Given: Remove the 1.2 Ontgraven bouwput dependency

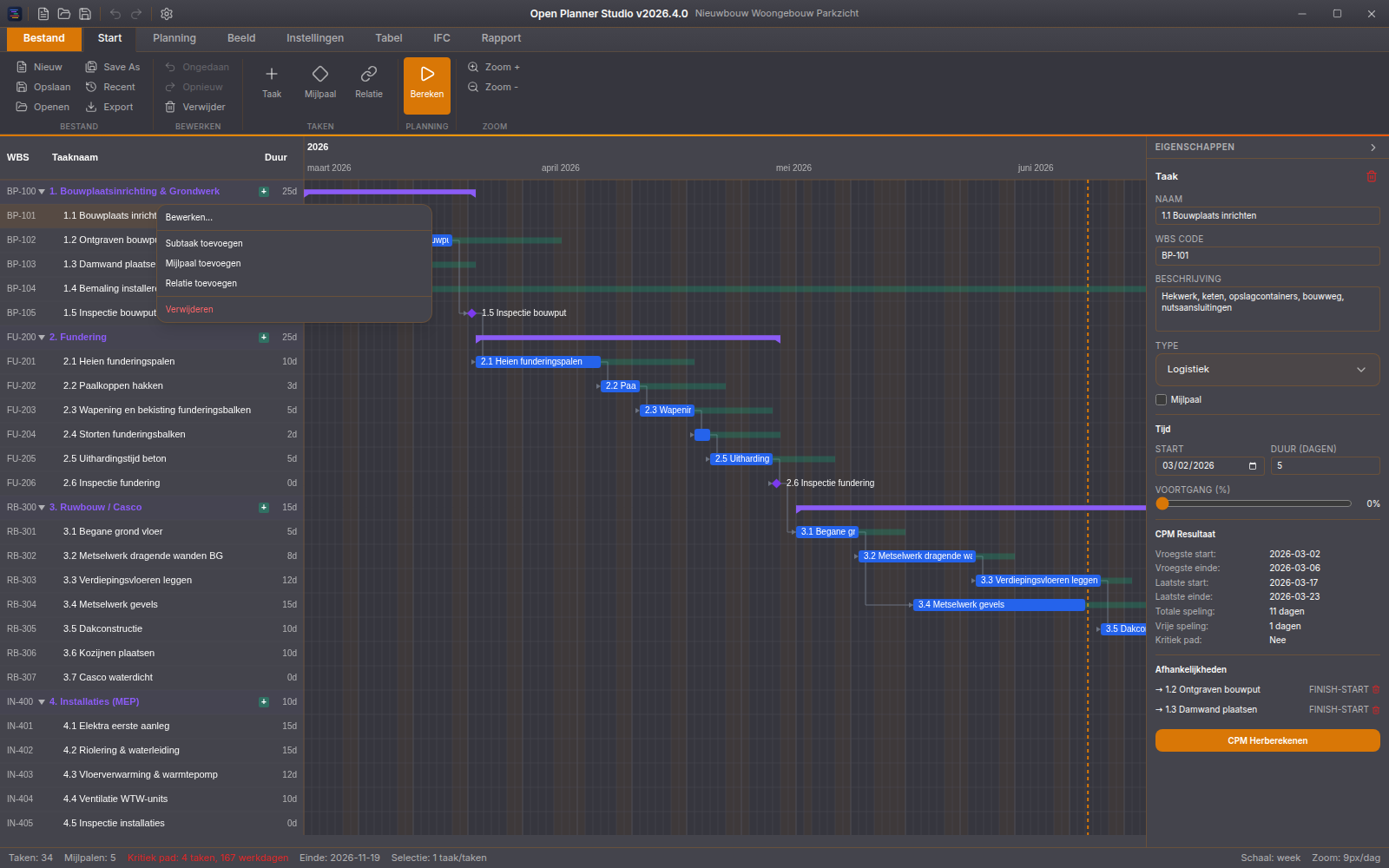Looking at the screenshot, I should pos(1375,689).
